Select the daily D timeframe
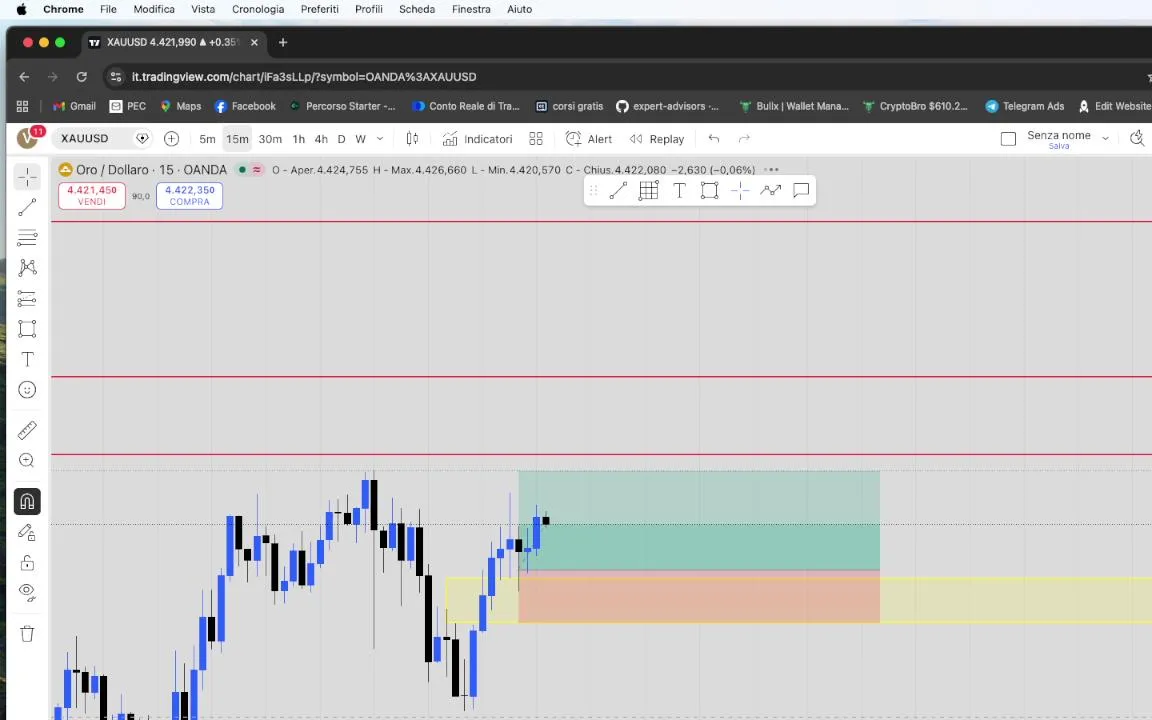The width and height of the screenshot is (1152, 720). tap(341, 139)
